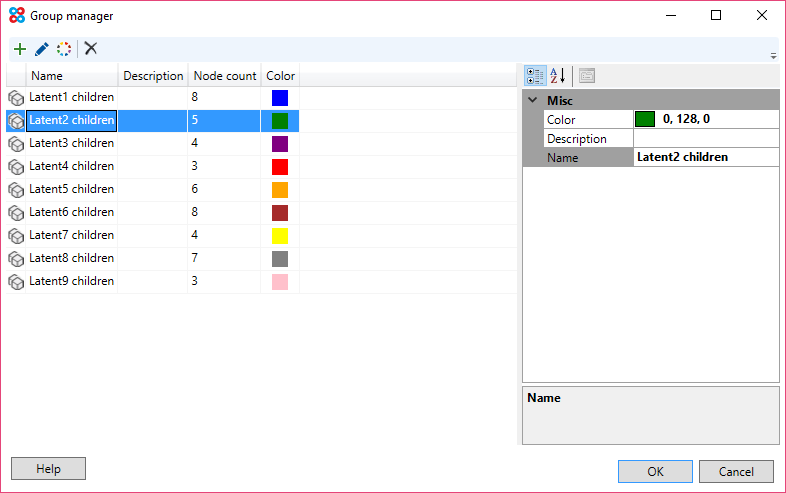Sort properties alphabetically with A-Z icon

[558, 76]
